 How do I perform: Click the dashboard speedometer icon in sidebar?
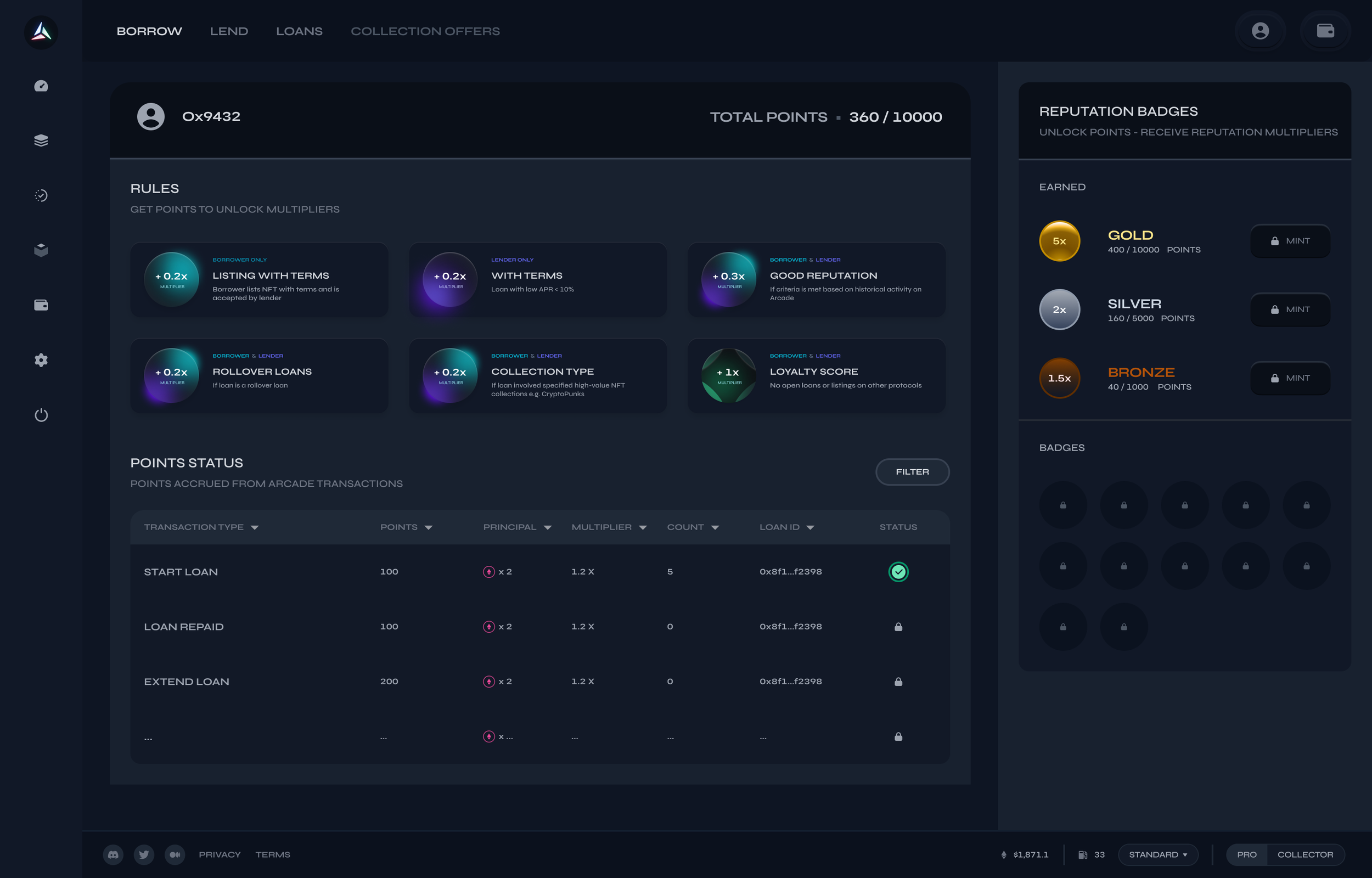tap(41, 86)
